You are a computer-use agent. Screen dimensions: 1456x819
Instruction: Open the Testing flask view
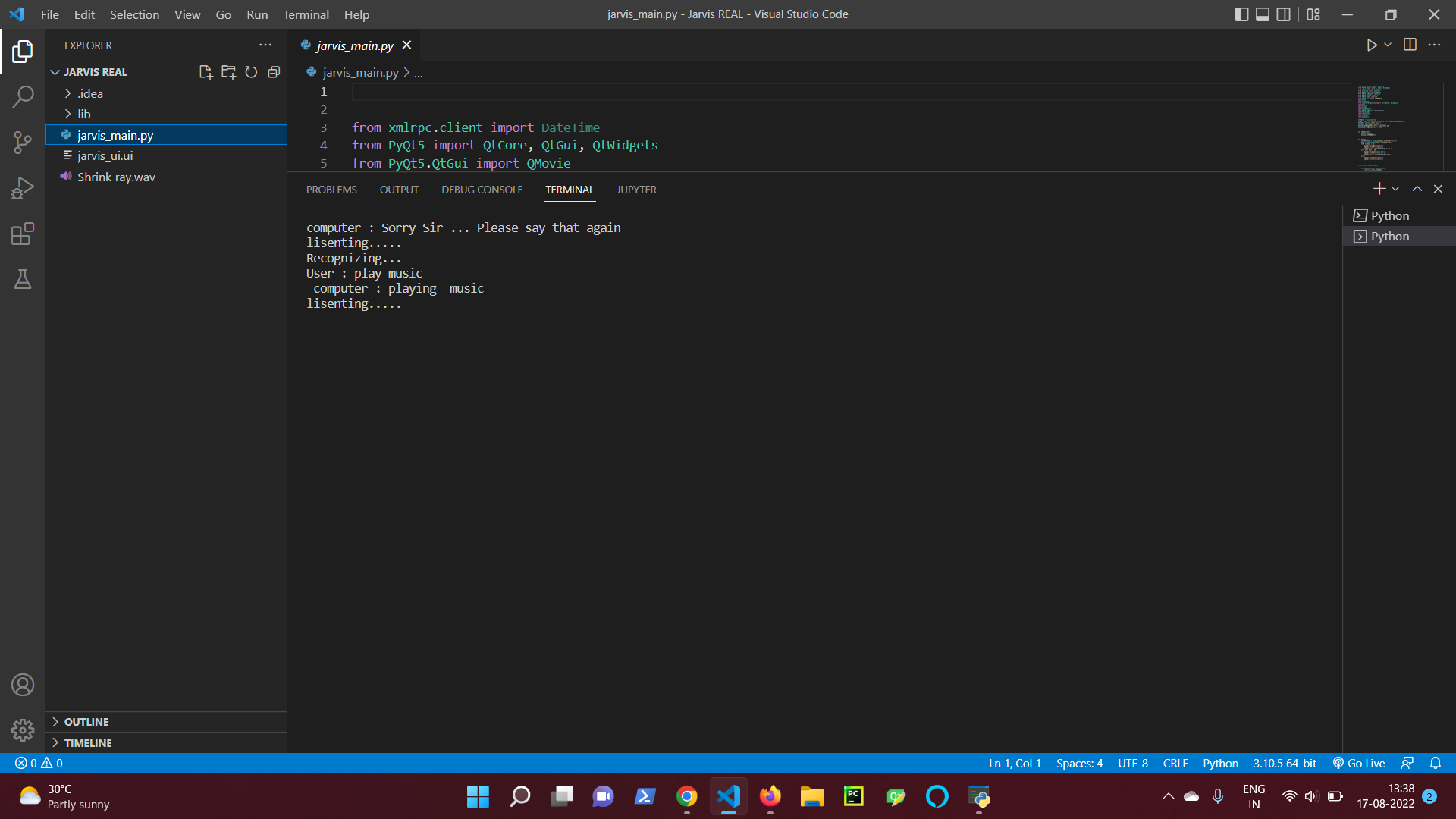click(x=23, y=279)
